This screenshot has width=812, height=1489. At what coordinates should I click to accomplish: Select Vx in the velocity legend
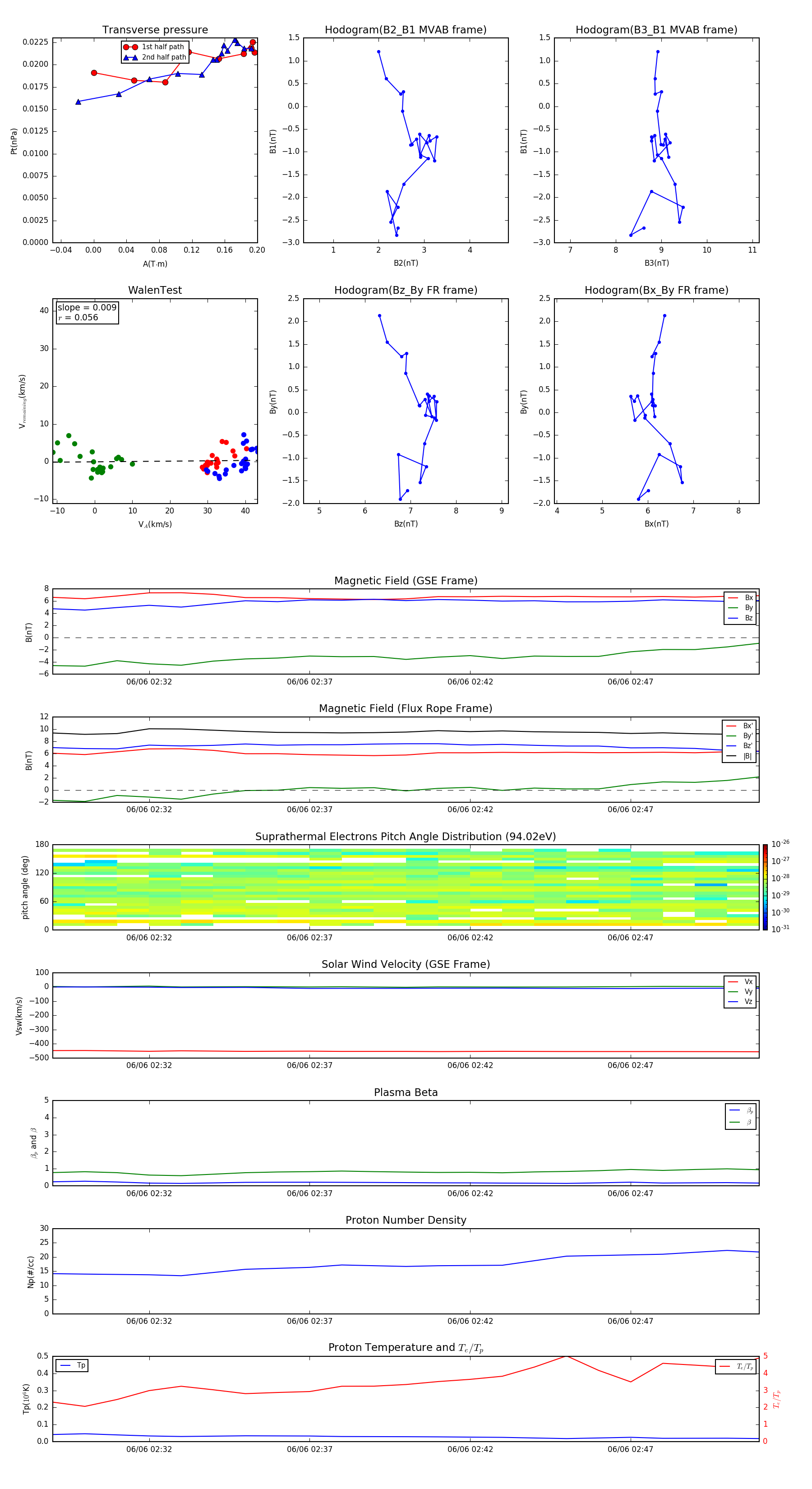pyautogui.click(x=740, y=981)
